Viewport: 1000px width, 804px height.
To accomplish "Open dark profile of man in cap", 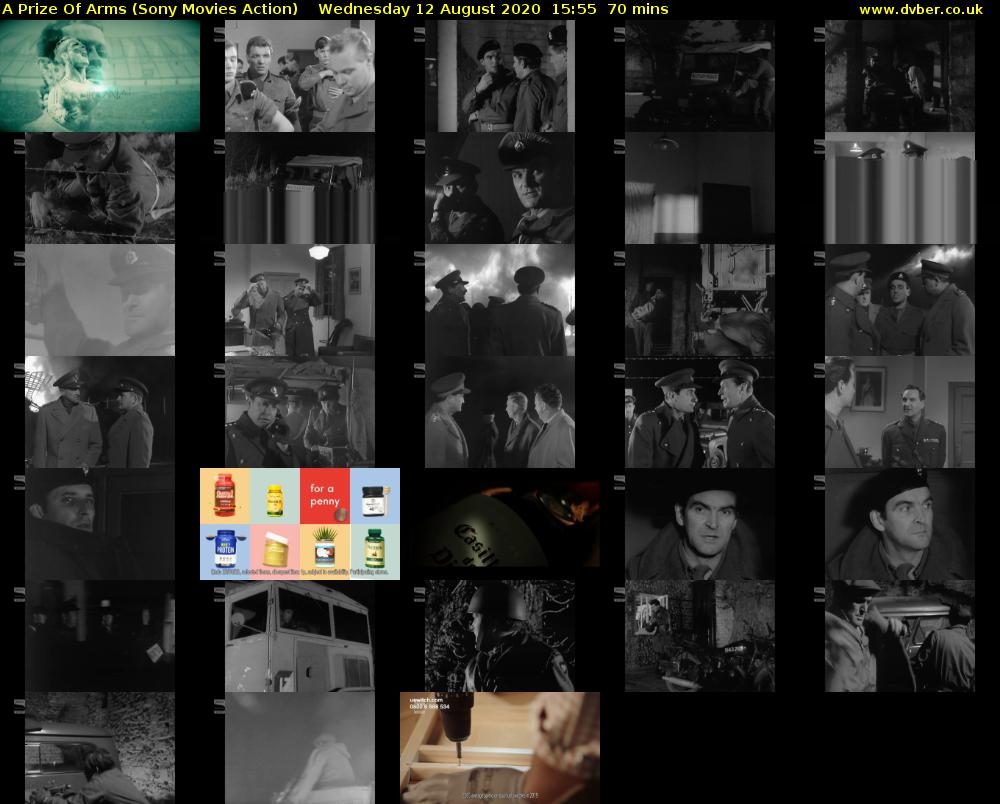I will [x=100, y=524].
